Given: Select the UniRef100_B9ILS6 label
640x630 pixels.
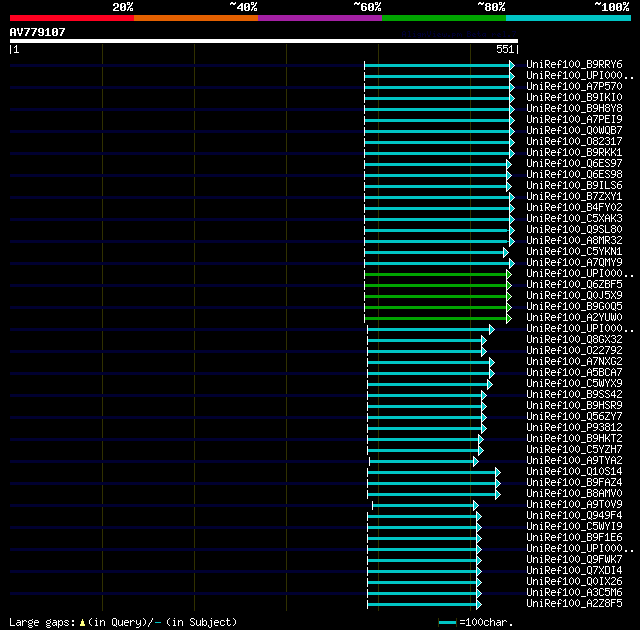Looking at the screenshot, I should pyautogui.click(x=574, y=186).
